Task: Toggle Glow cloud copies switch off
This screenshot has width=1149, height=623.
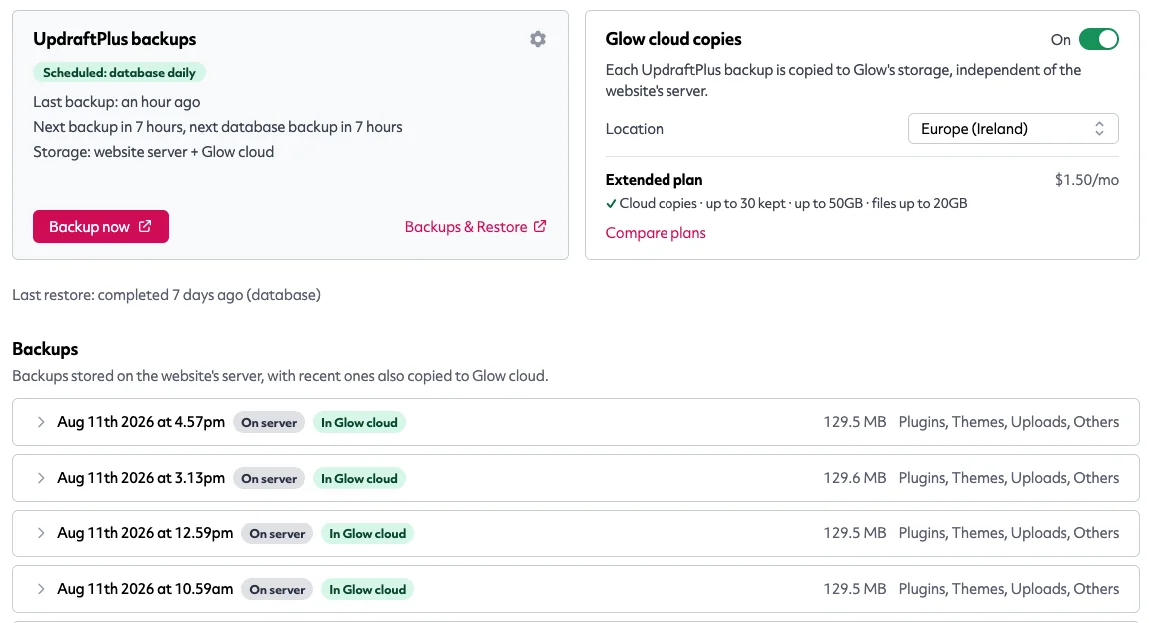Action: [1098, 40]
